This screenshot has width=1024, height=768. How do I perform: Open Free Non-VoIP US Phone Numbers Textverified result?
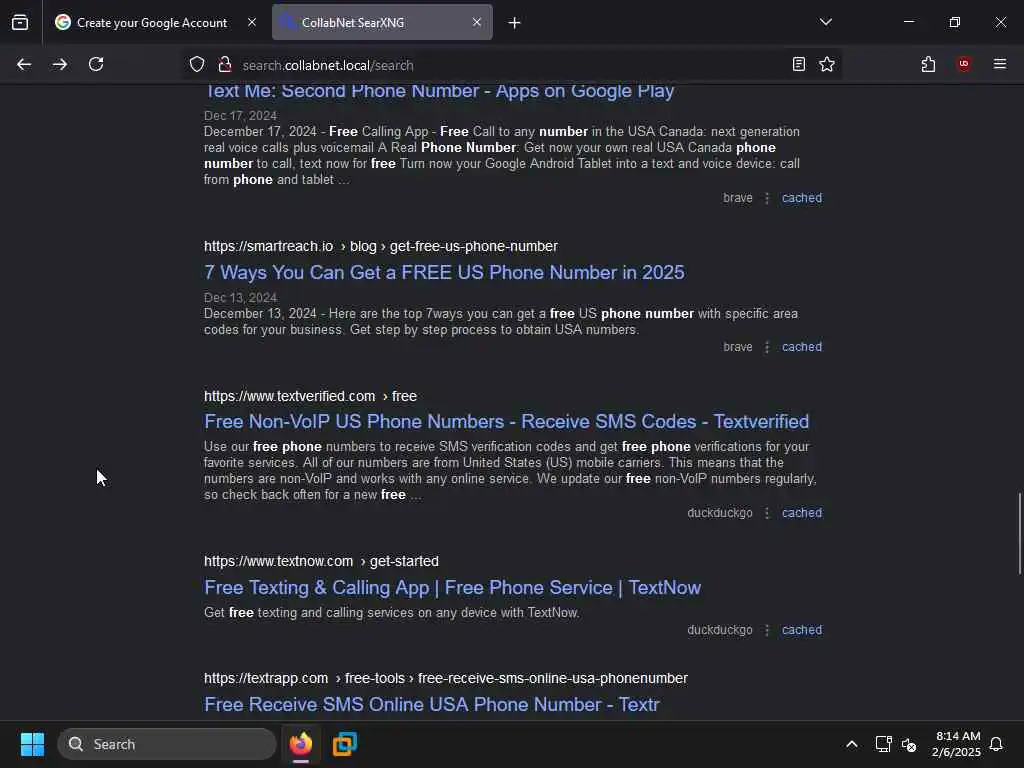[x=506, y=422]
